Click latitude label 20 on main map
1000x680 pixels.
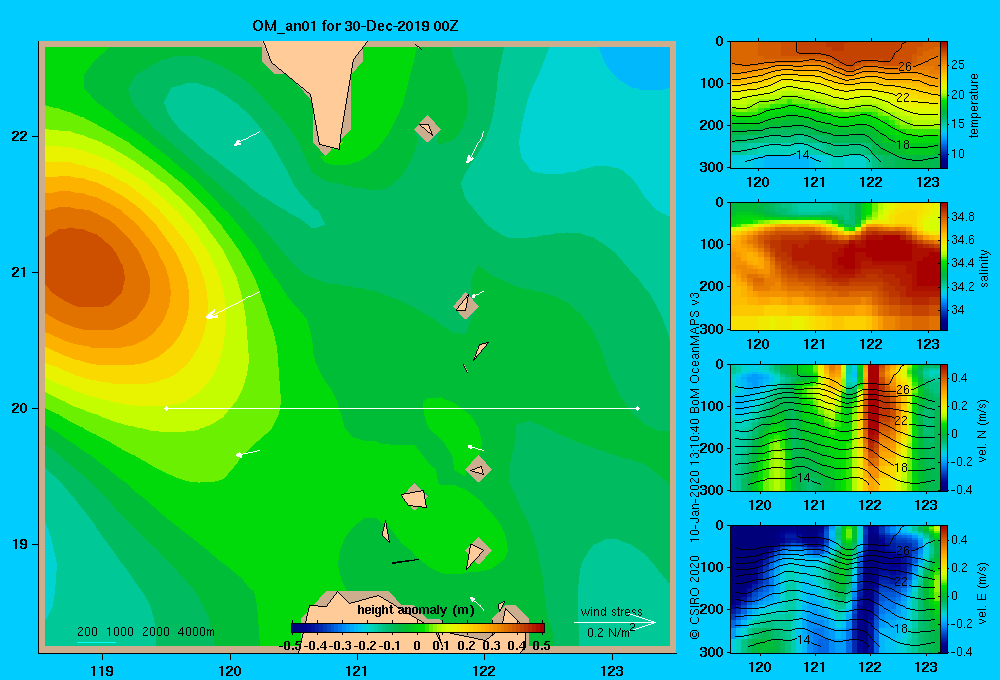pos(20,408)
